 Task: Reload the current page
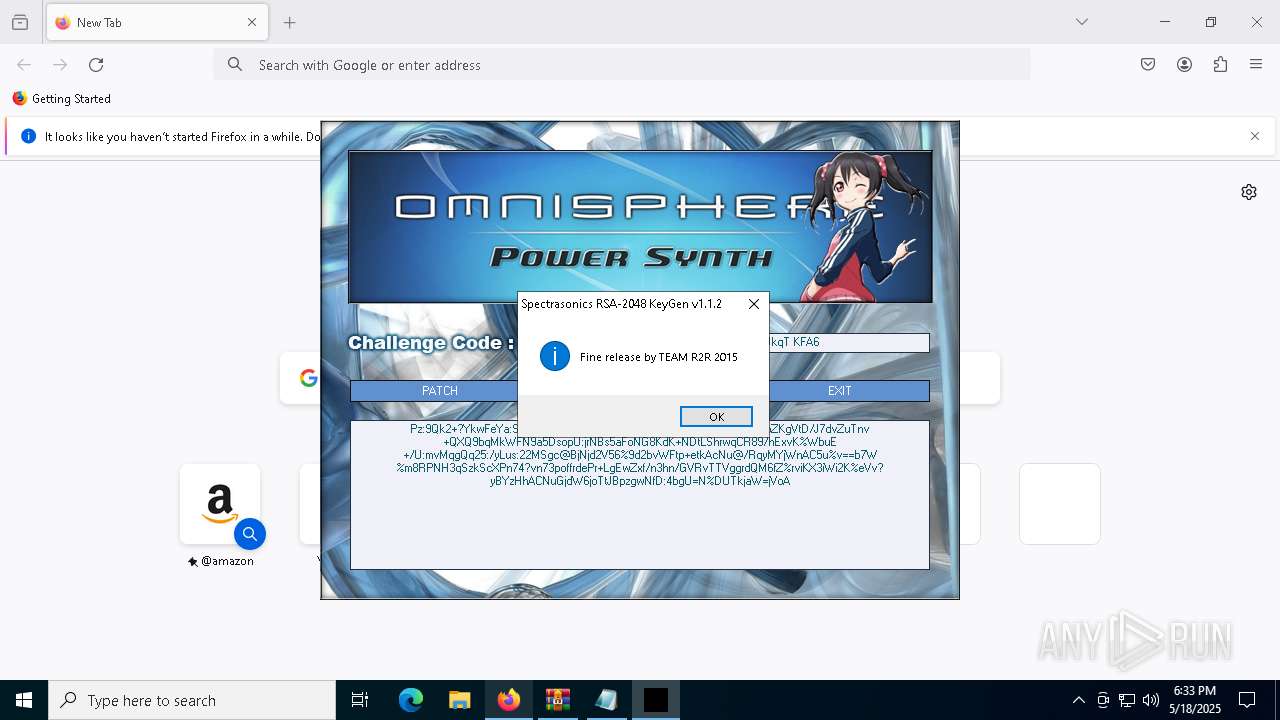(x=96, y=65)
